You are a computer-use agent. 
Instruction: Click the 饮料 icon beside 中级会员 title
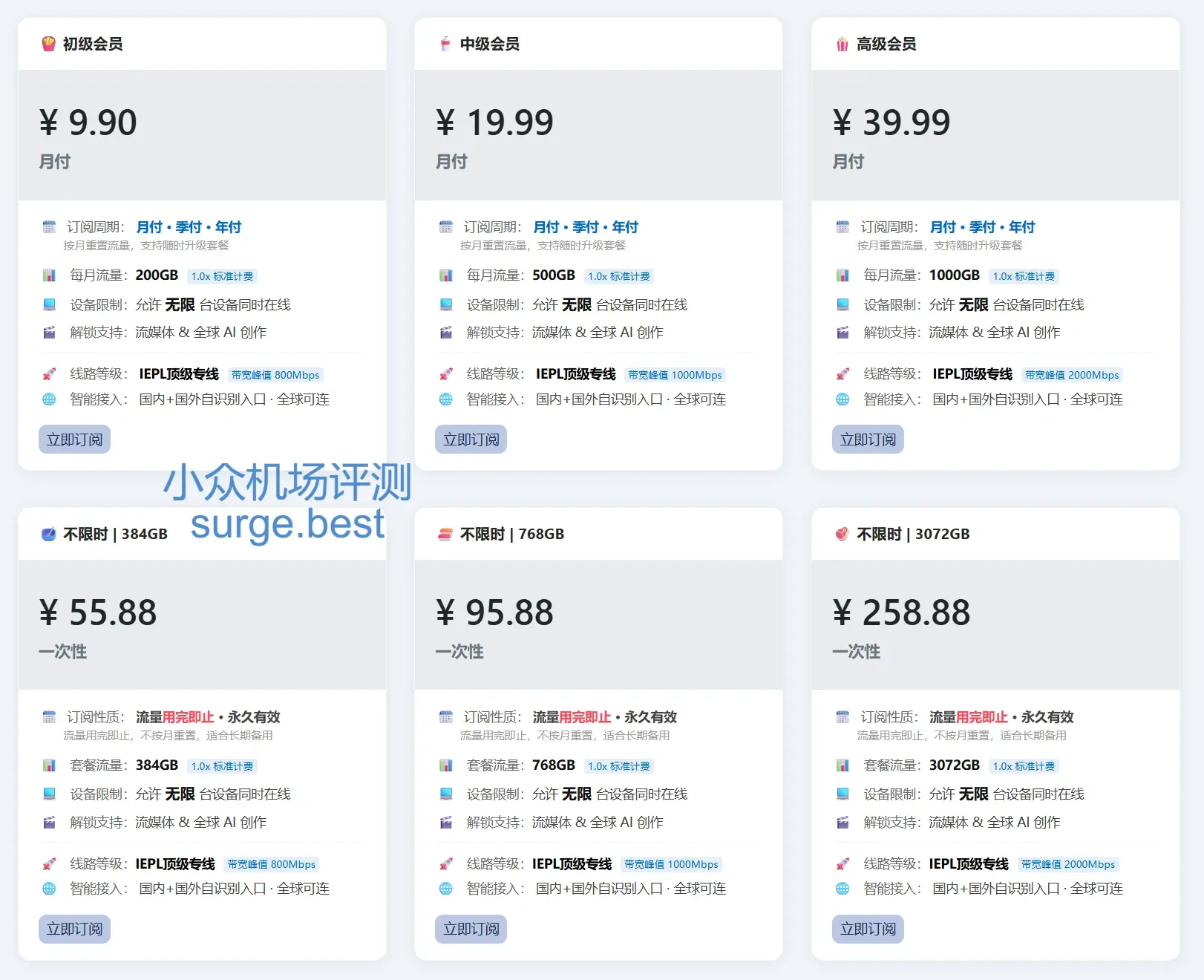445,44
